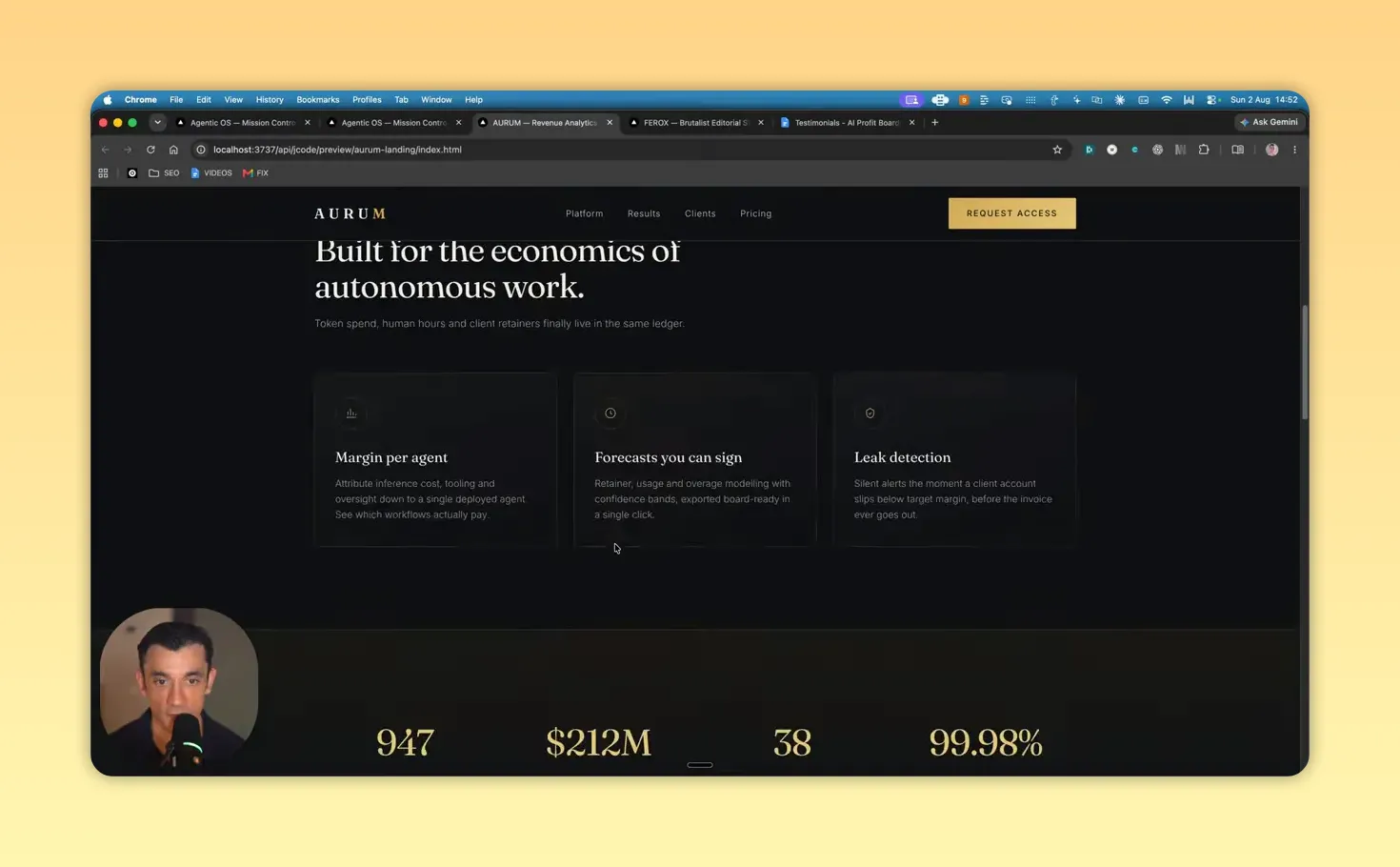Image resolution: width=1400 pixels, height=867 pixels.
Task: Open the Wi-Fi status icon in menu bar
Action: tap(1166, 99)
